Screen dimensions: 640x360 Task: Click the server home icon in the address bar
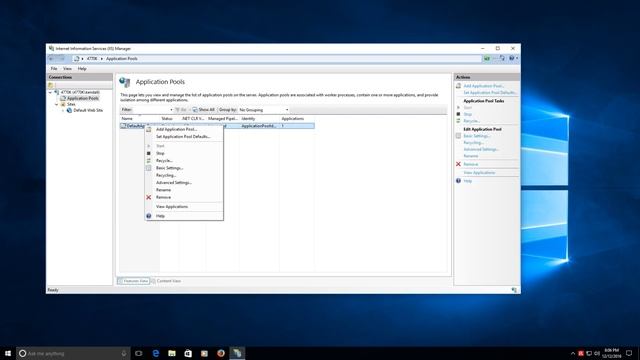pos(76,59)
